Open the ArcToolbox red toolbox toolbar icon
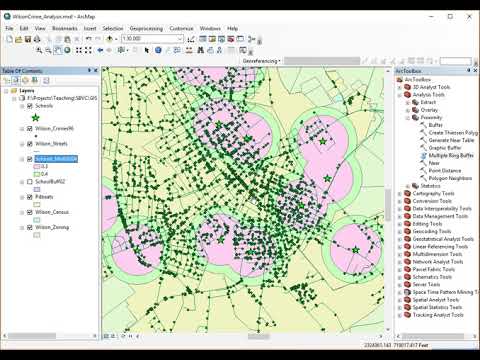This screenshot has width=480, height=360. point(231,39)
